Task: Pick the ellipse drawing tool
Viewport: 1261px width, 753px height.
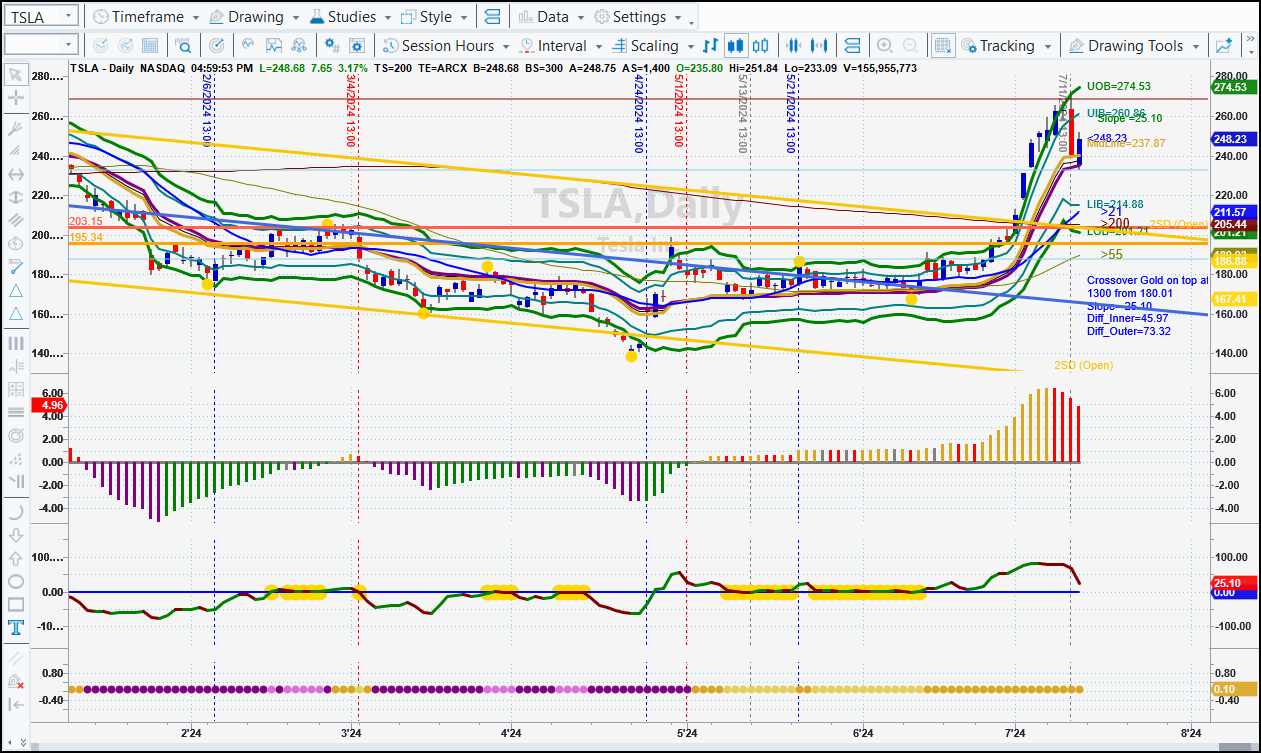Action: click(x=16, y=581)
